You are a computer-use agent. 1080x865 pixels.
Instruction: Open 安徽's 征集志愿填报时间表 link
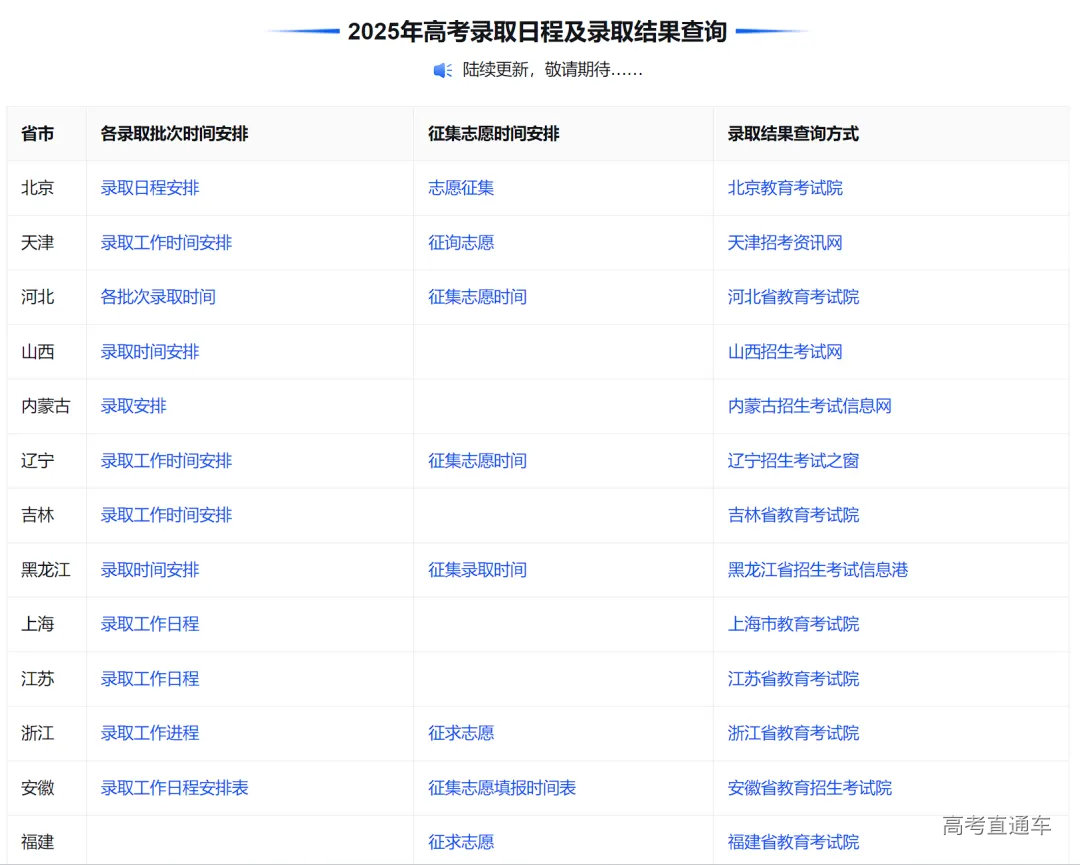pyautogui.click(x=502, y=787)
